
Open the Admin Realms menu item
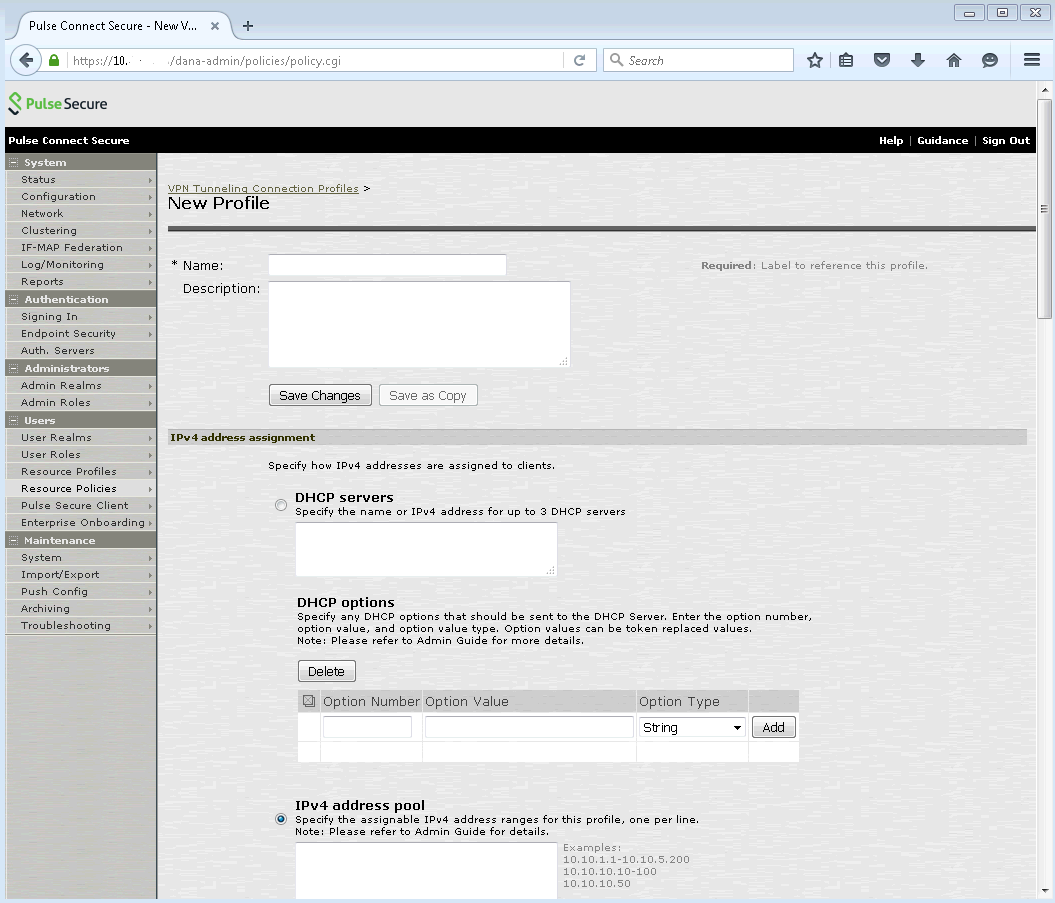(81, 386)
